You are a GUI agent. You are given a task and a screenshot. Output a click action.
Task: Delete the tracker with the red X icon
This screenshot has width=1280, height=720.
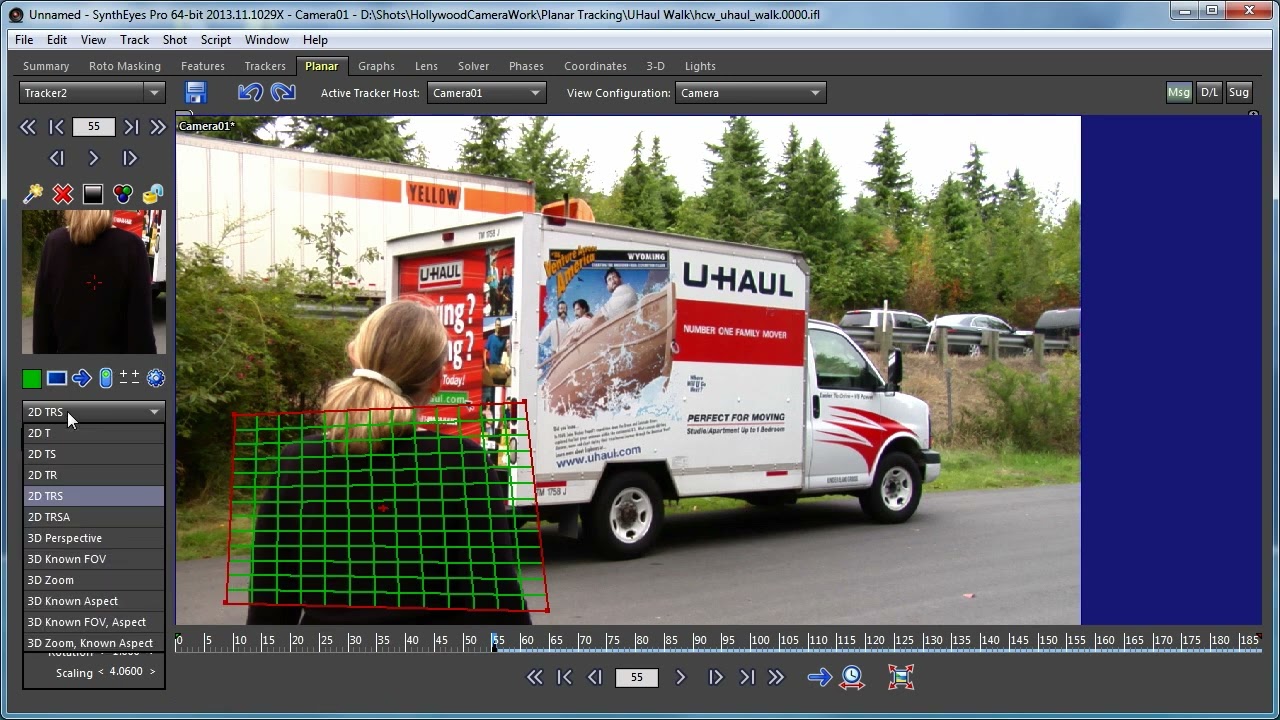(63, 194)
